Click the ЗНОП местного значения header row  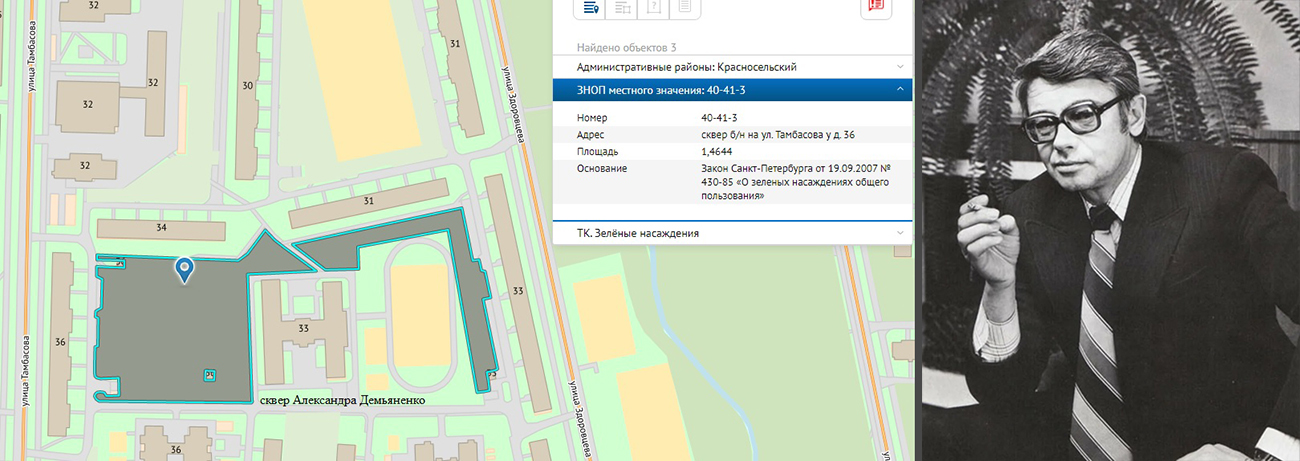pos(732,90)
